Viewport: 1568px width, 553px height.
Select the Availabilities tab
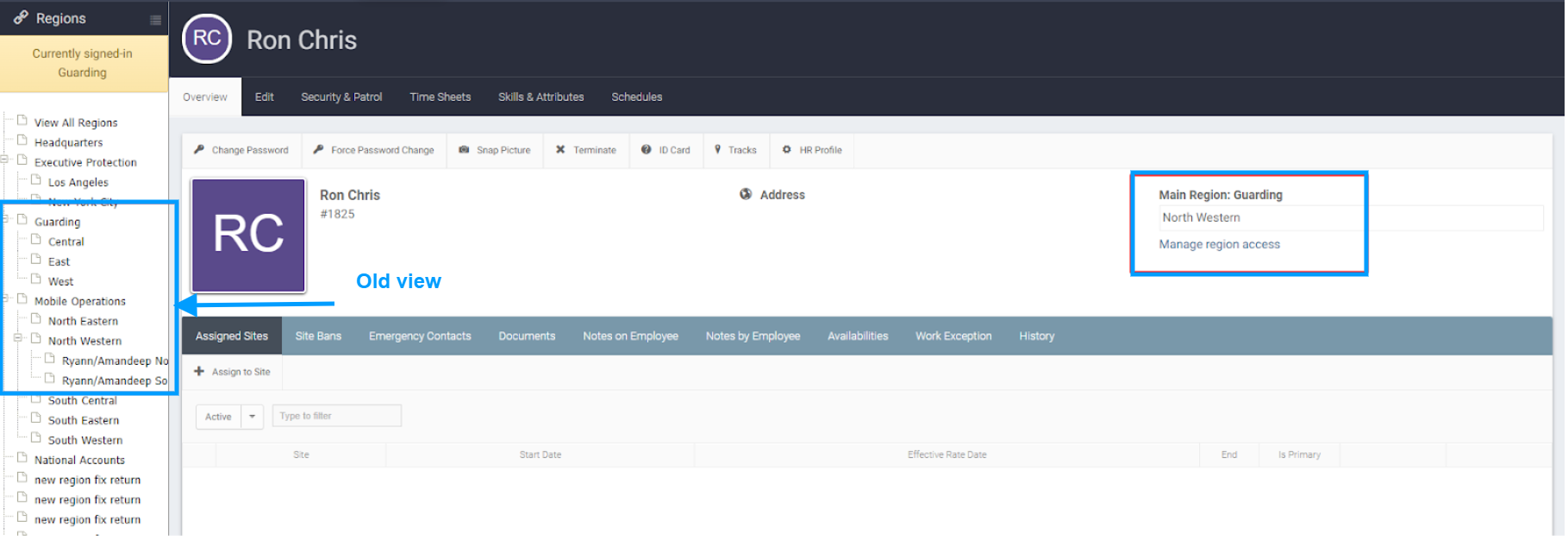click(x=858, y=336)
